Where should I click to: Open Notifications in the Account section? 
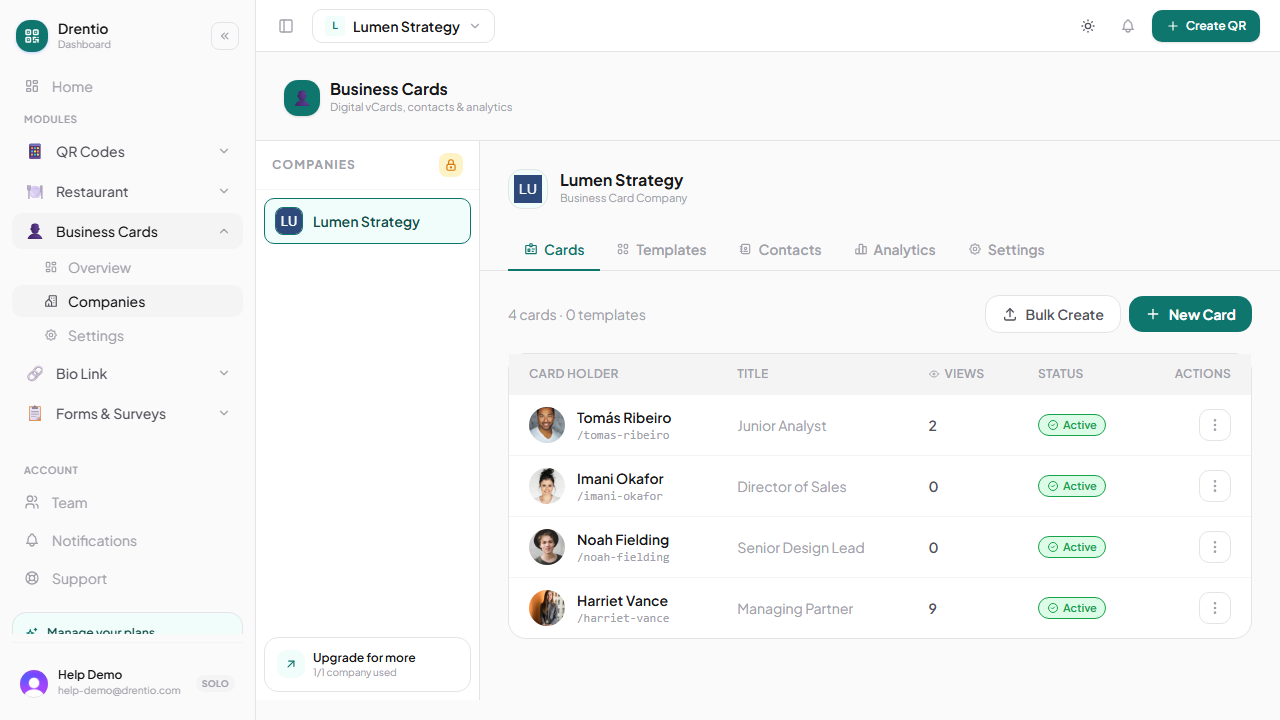pos(127,541)
